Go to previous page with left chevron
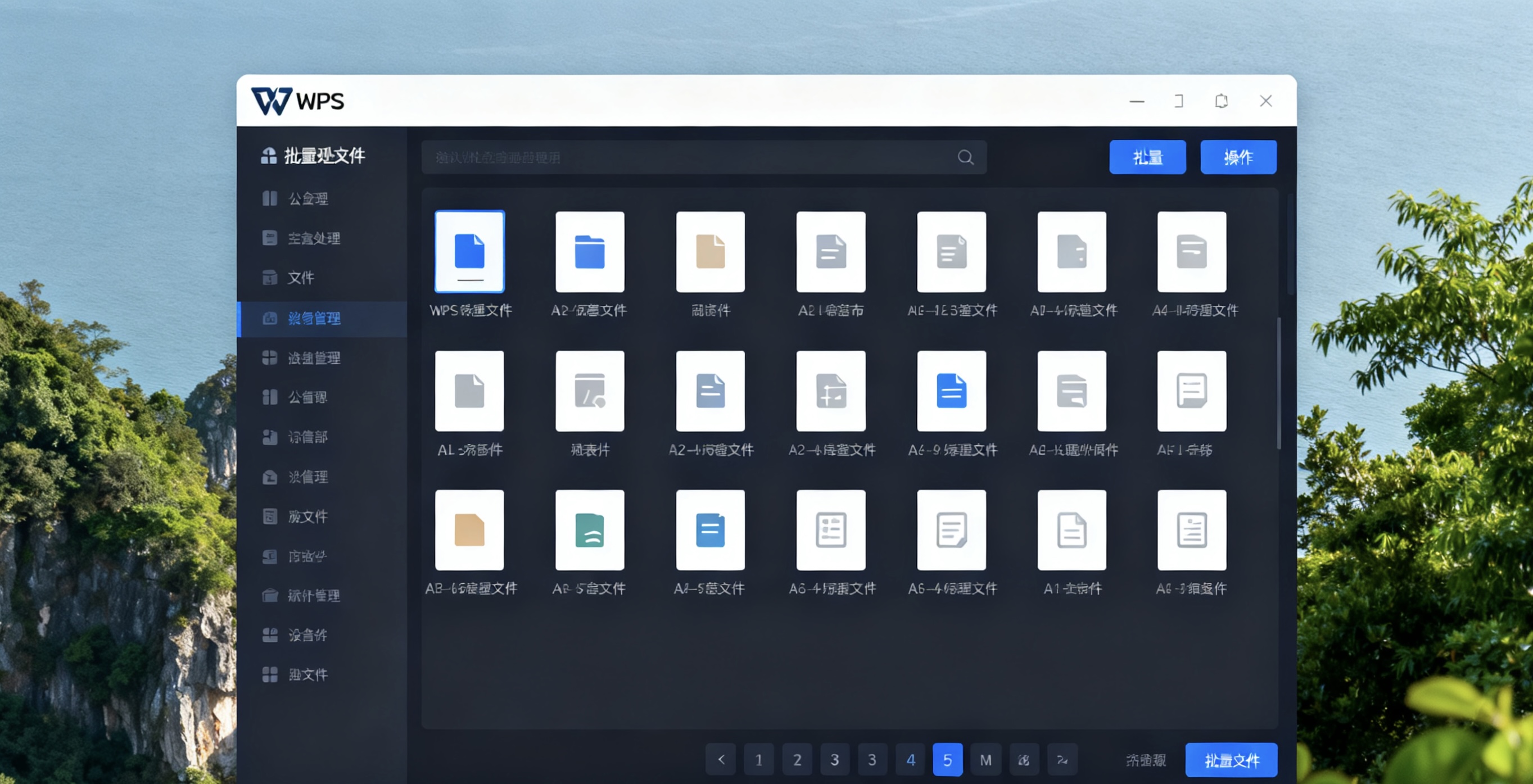Screen dimensions: 1533x784 click(x=721, y=760)
